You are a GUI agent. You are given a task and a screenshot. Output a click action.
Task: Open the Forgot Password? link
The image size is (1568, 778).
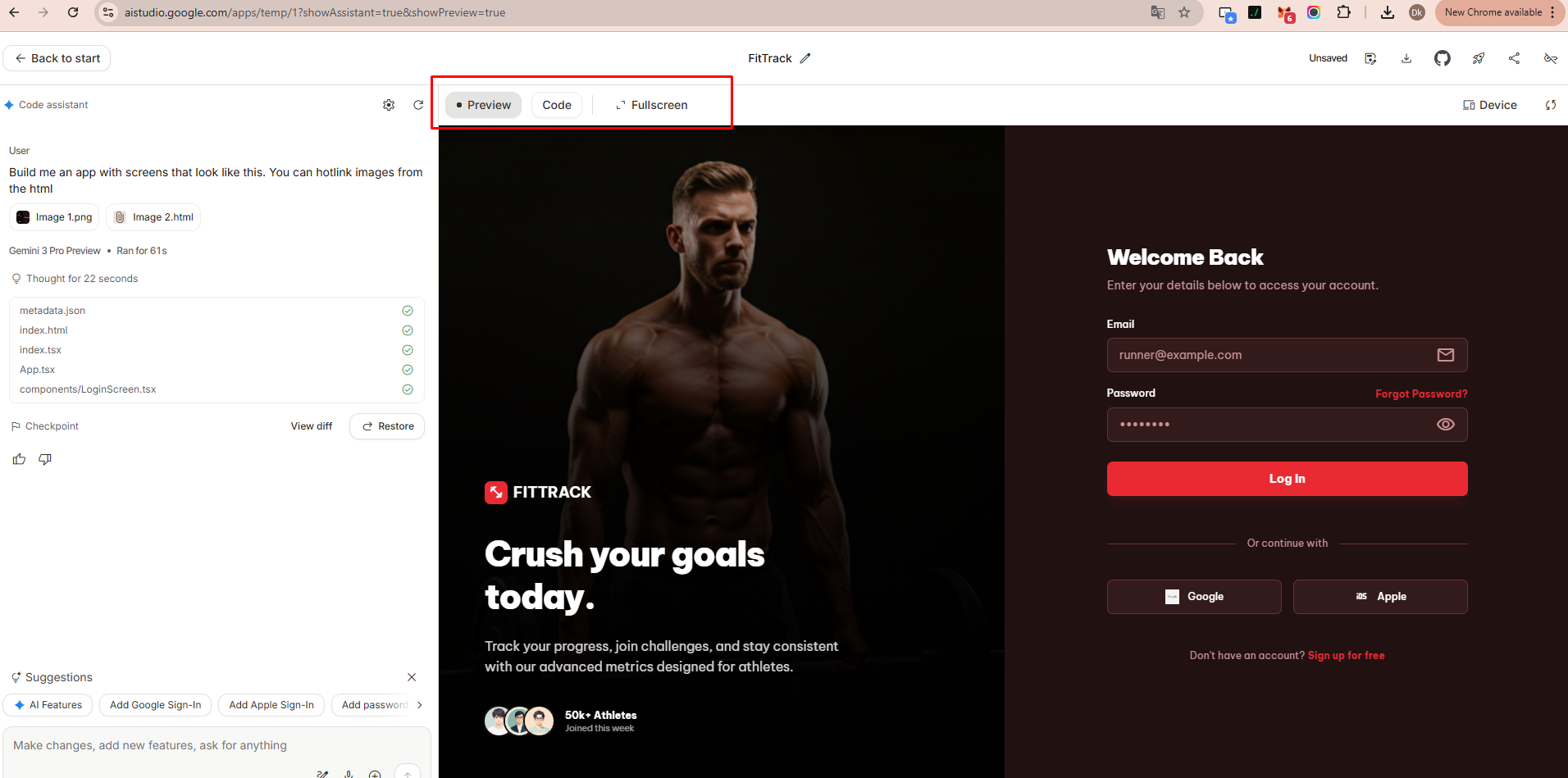pyautogui.click(x=1421, y=394)
